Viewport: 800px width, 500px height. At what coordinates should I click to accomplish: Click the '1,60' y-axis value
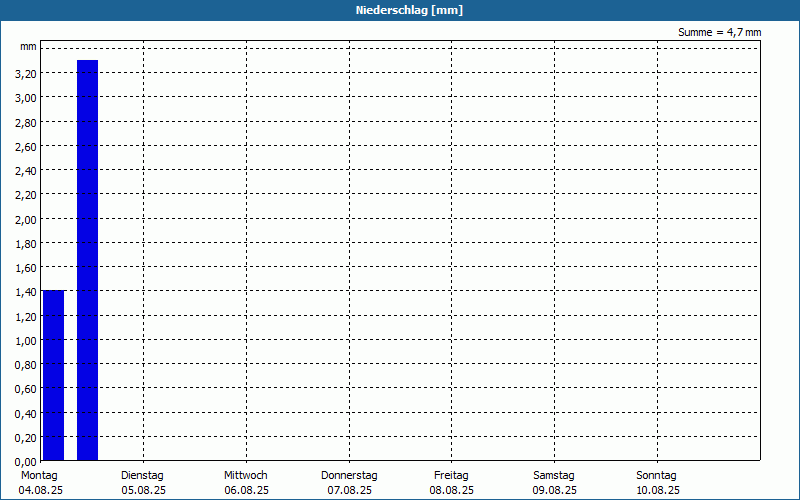coord(26,268)
